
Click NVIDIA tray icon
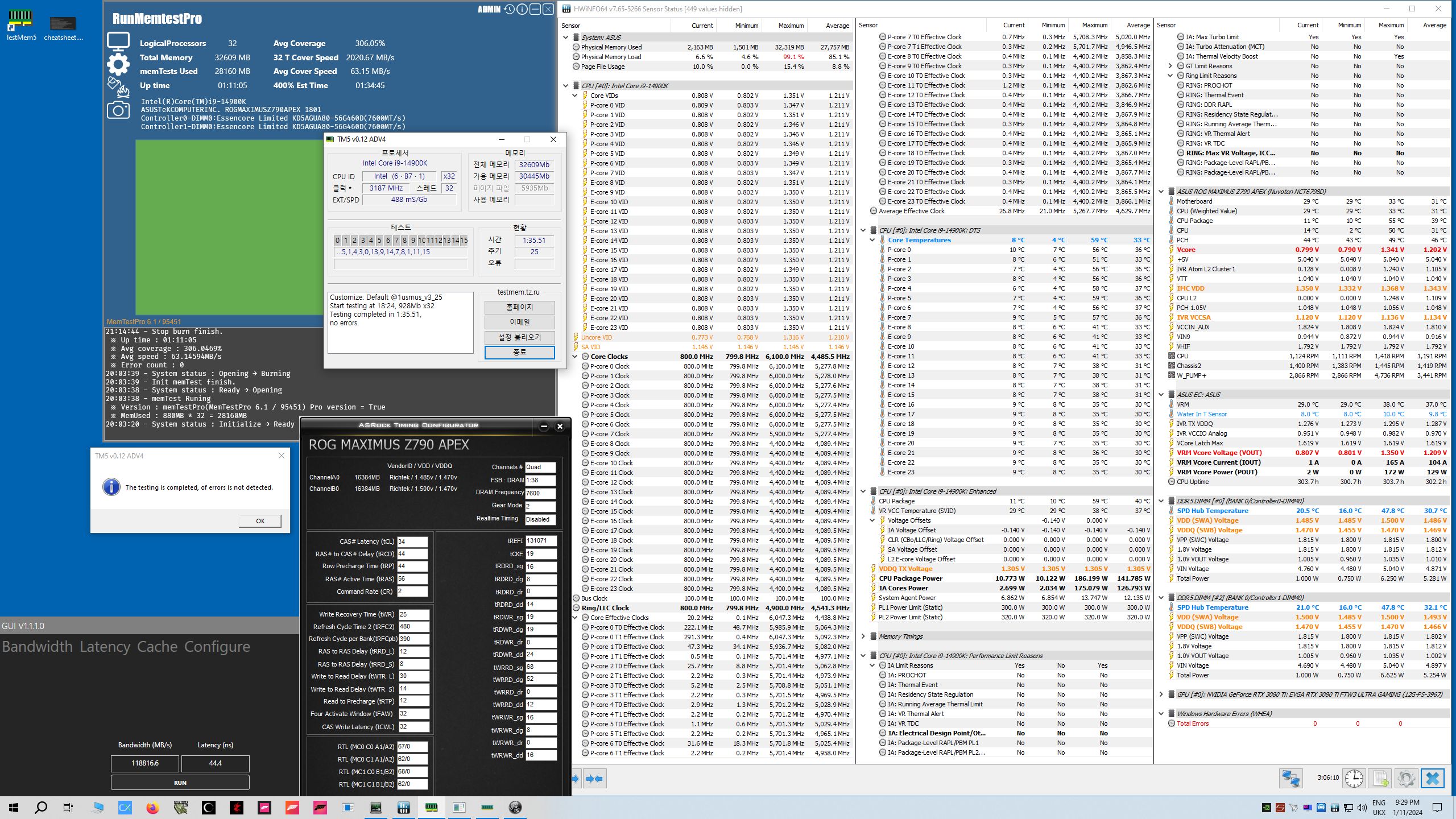click(1267, 808)
